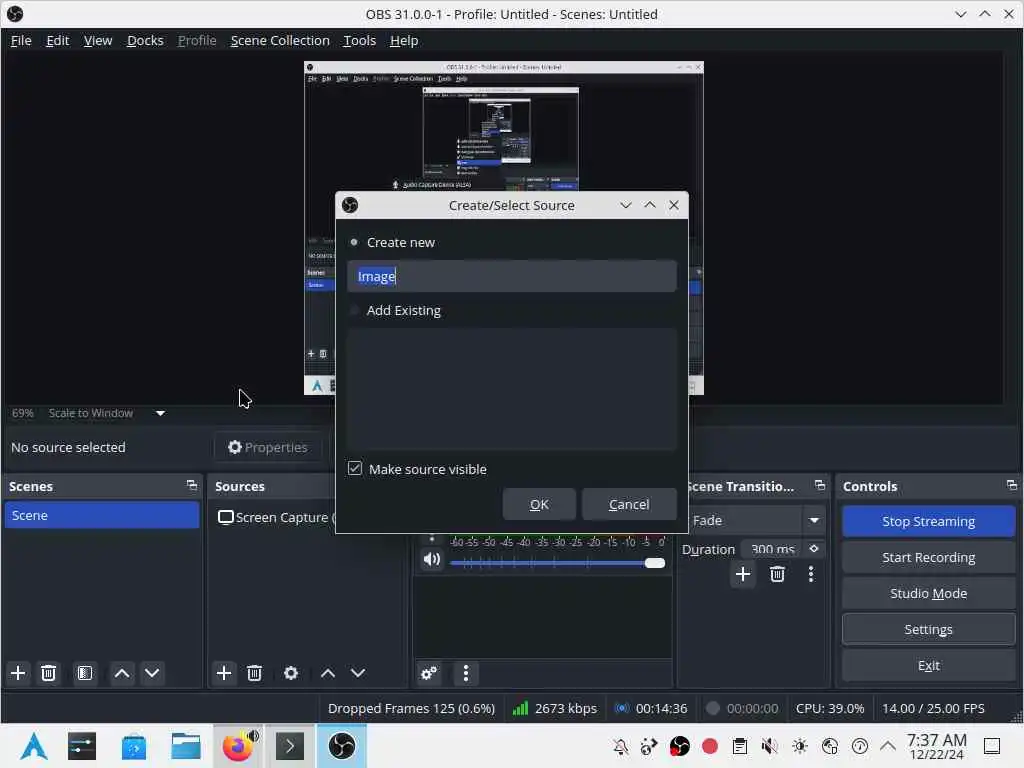
Task: Click the show desktop tray icon
Action: click(991, 746)
